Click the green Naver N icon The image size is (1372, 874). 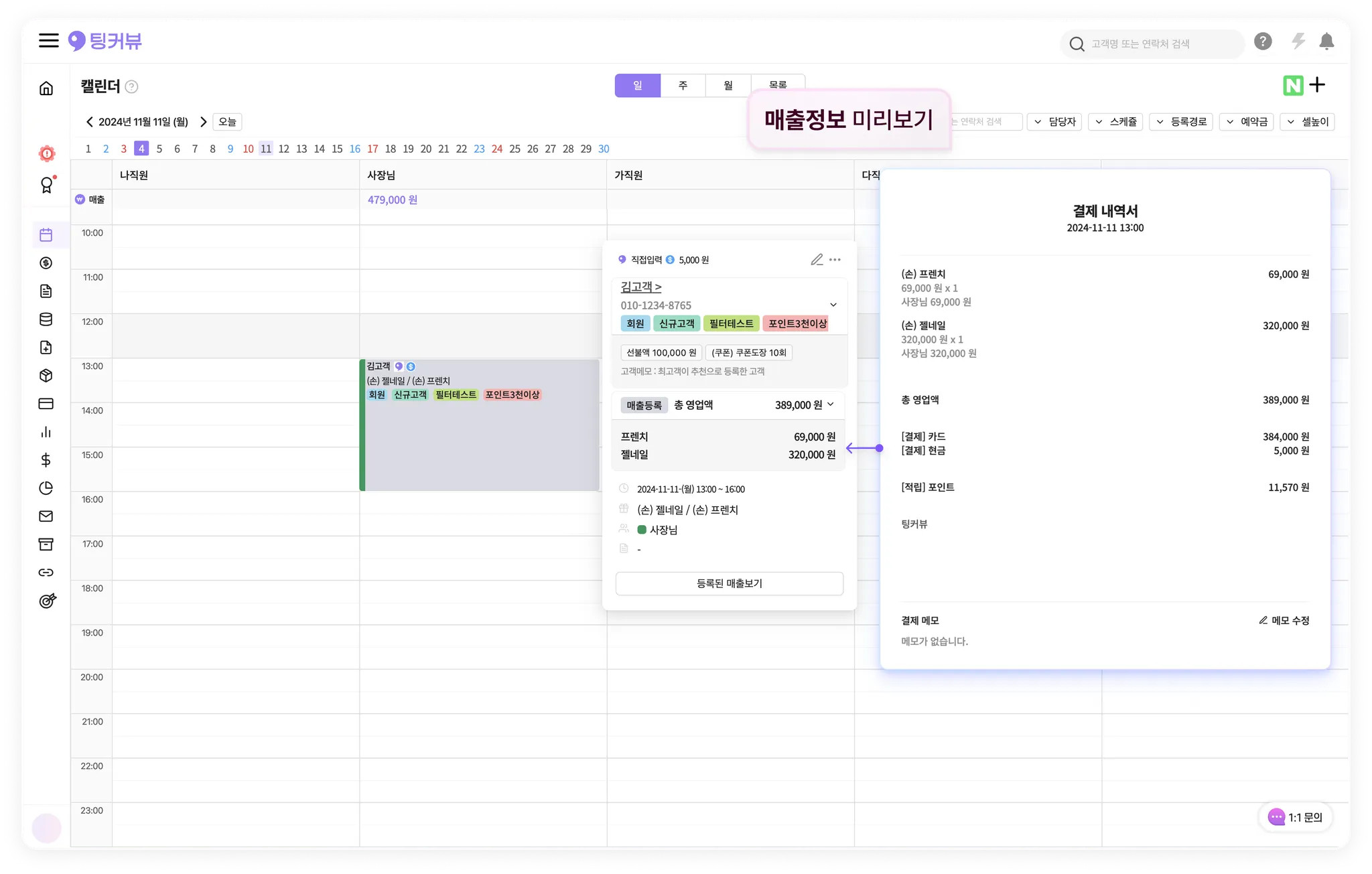pyautogui.click(x=1293, y=85)
